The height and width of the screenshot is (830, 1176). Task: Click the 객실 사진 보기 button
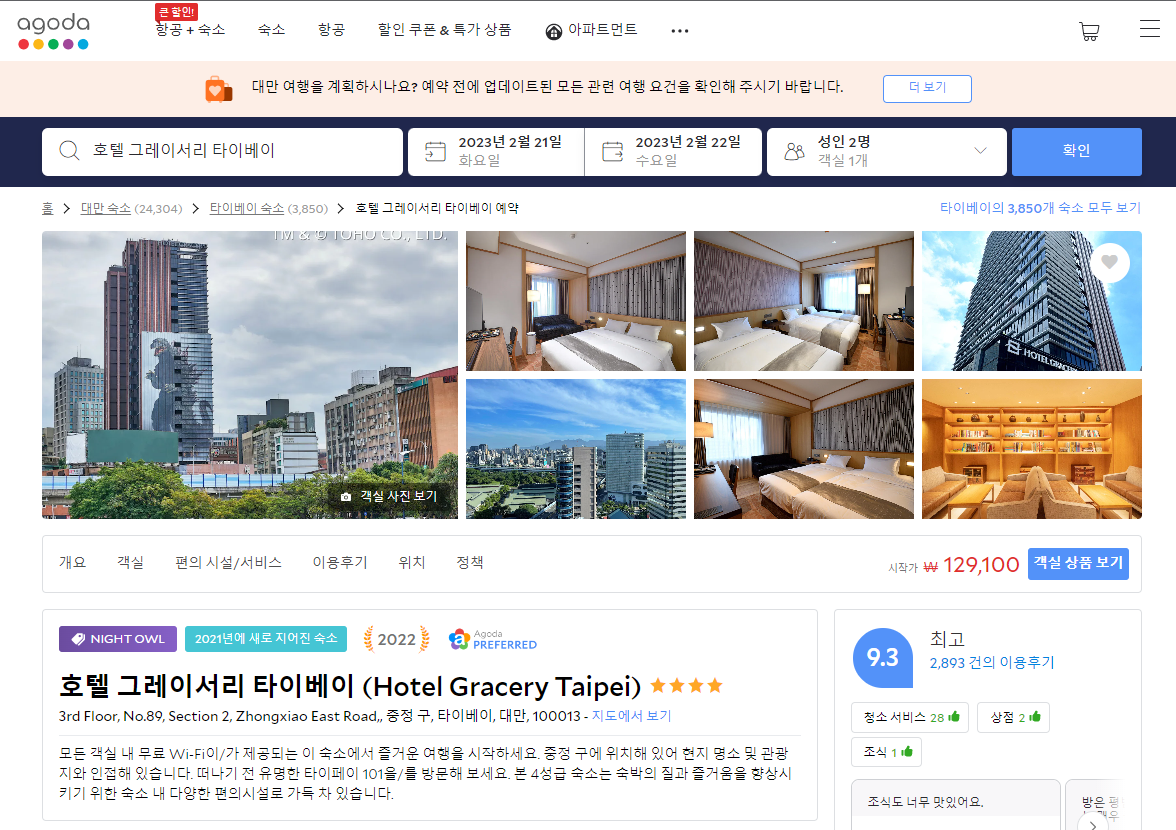click(x=389, y=496)
